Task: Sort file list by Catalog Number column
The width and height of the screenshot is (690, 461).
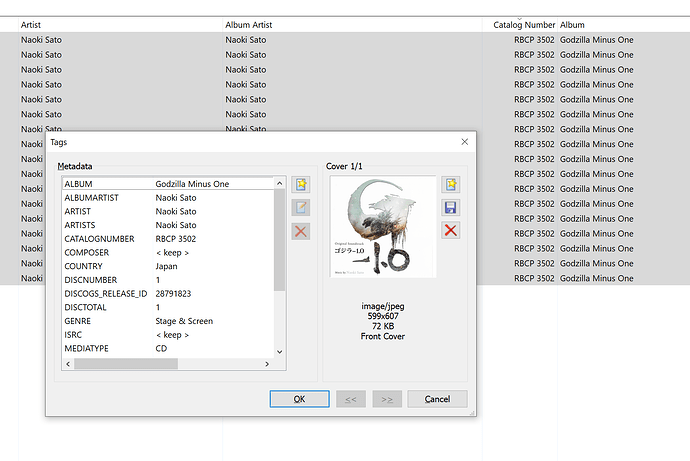Action: click(520, 25)
